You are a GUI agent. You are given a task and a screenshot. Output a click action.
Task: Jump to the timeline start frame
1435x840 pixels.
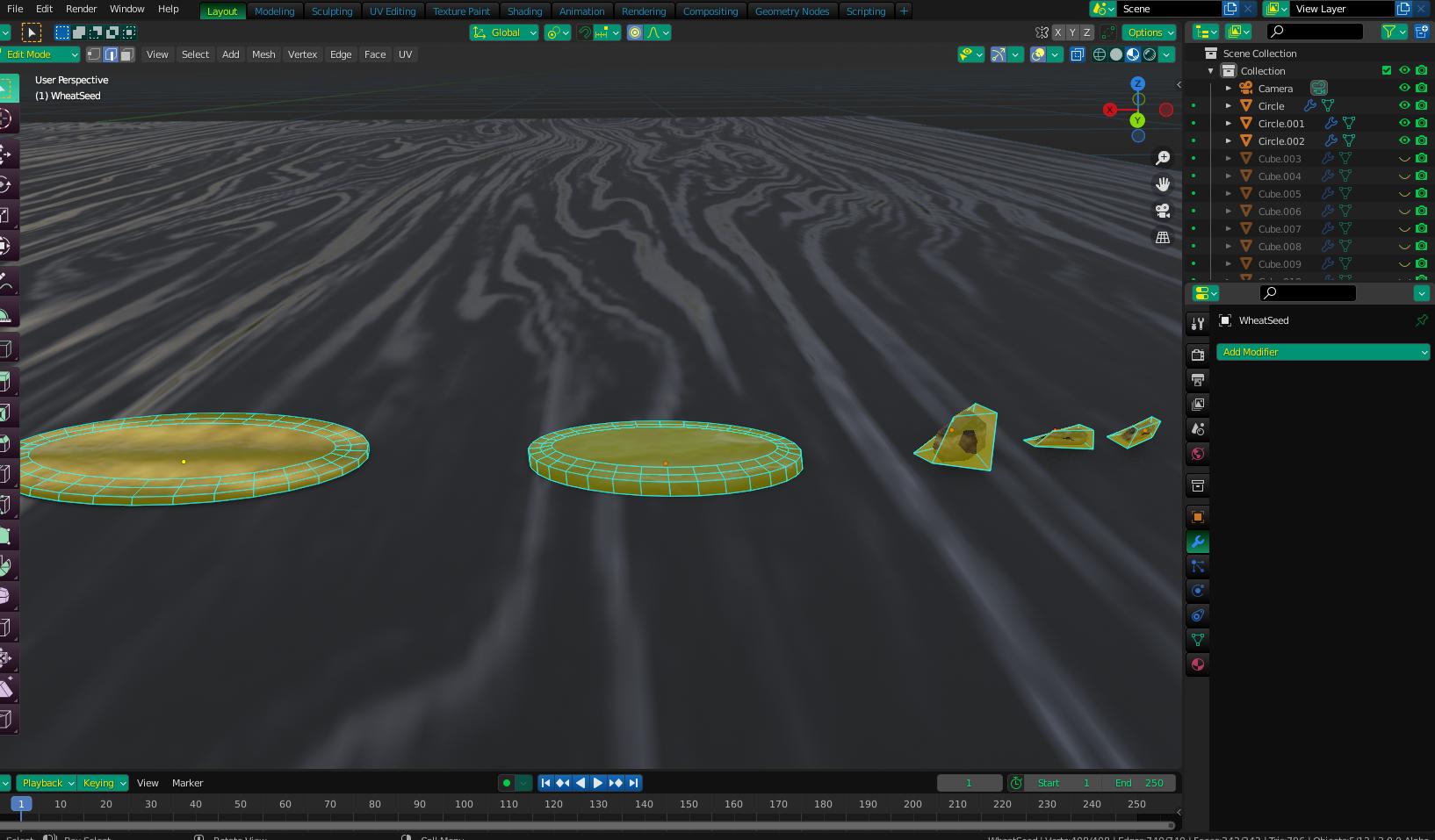coord(545,783)
